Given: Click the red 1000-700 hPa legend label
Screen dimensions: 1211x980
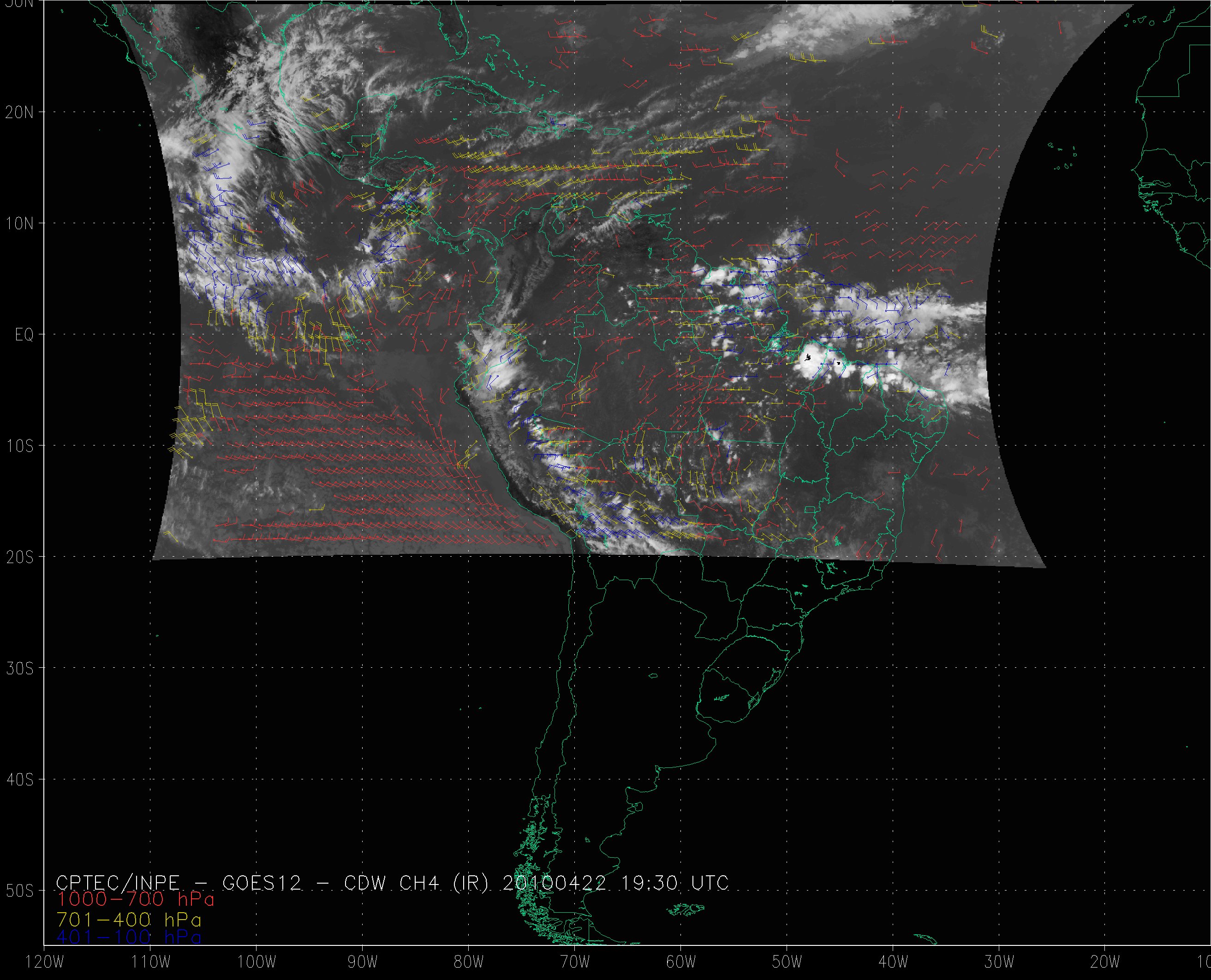Looking at the screenshot, I should coord(136,900).
